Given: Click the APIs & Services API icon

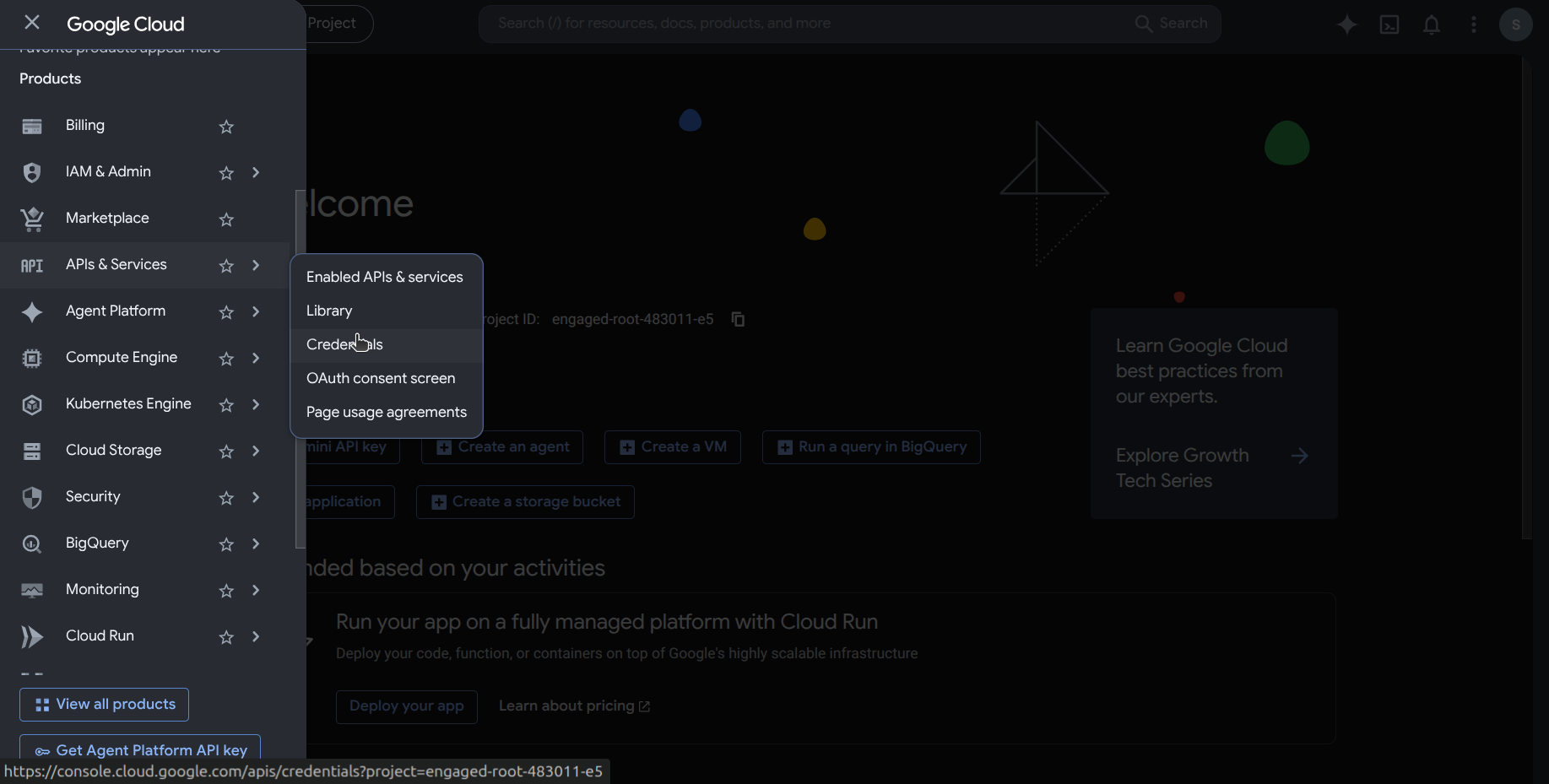Looking at the screenshot, I should coord(32,266).
